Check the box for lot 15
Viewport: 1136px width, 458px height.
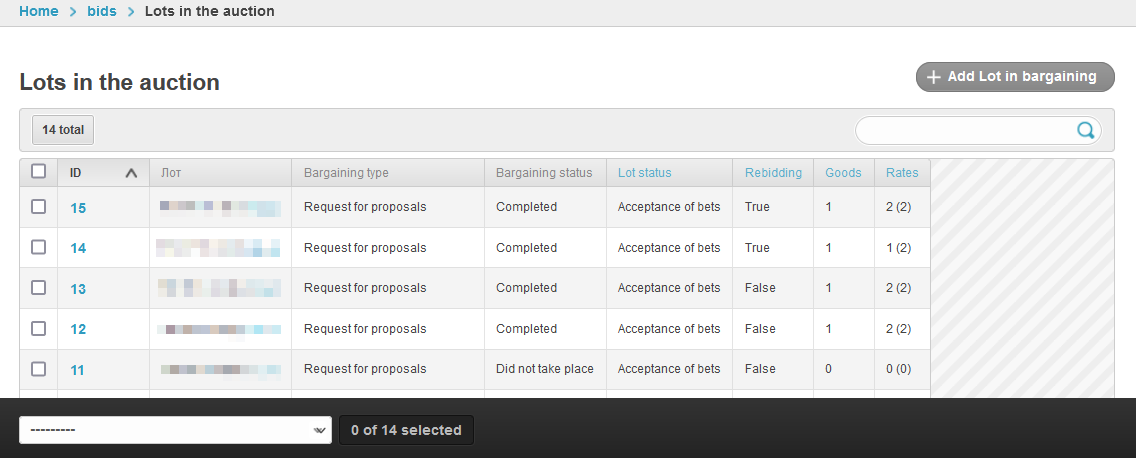(x=39, y=207)
